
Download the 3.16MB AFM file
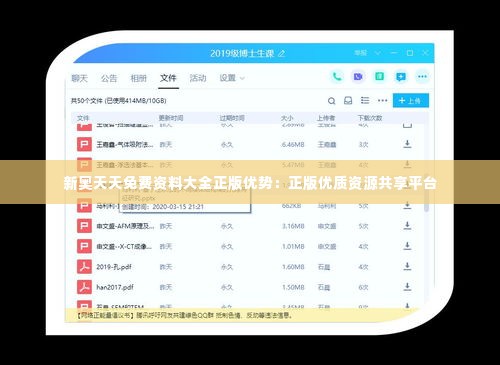tap(407, 226)
